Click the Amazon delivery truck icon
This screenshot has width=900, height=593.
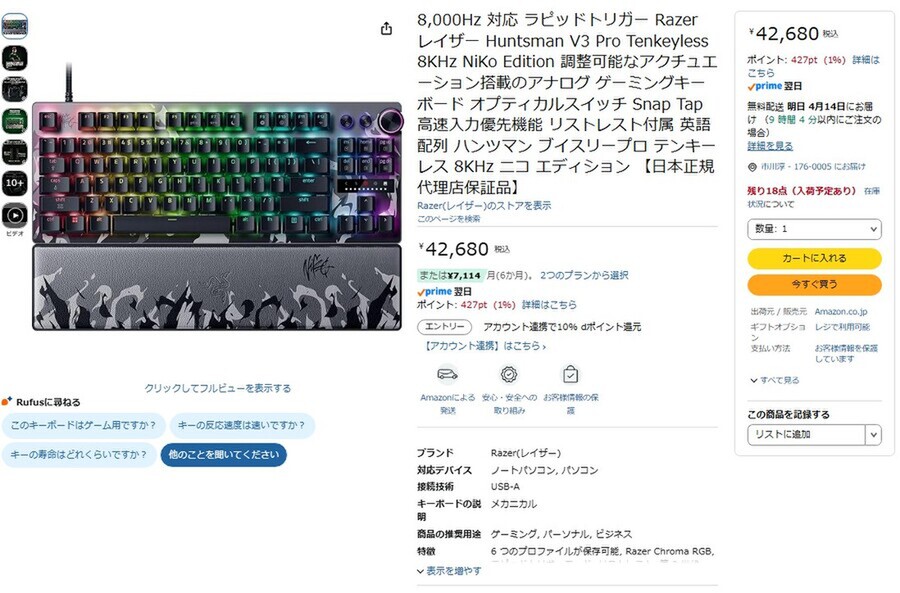(x=448, y=375)
